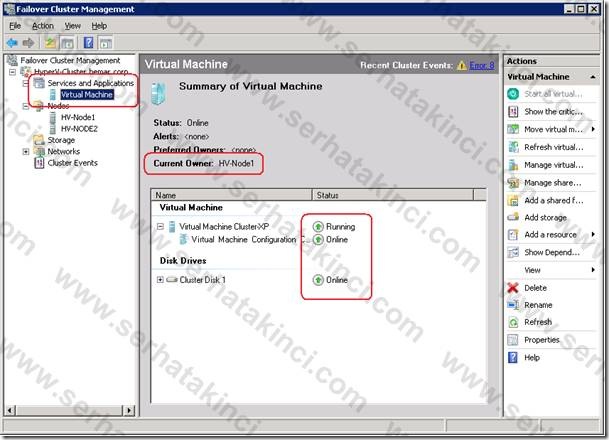Click the Show/Hide console tree icon
Image resolution: width=609 pixels, height=440 pixels.
[x=67, y=43]
